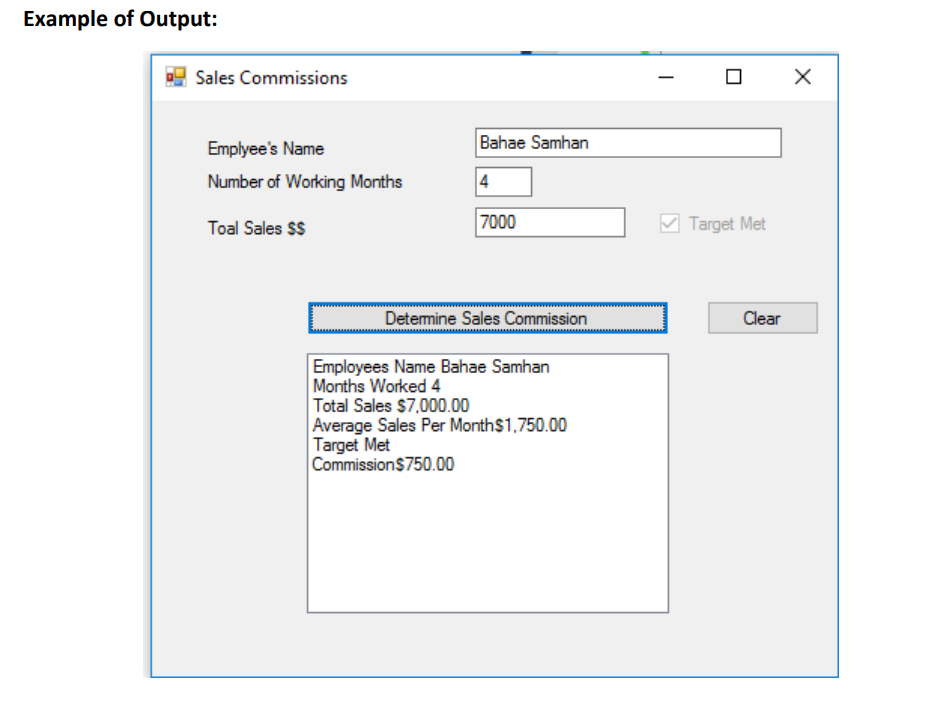Enable the Target Met checkbox
The height and width of the screenshot is (718, 943).
669,223
